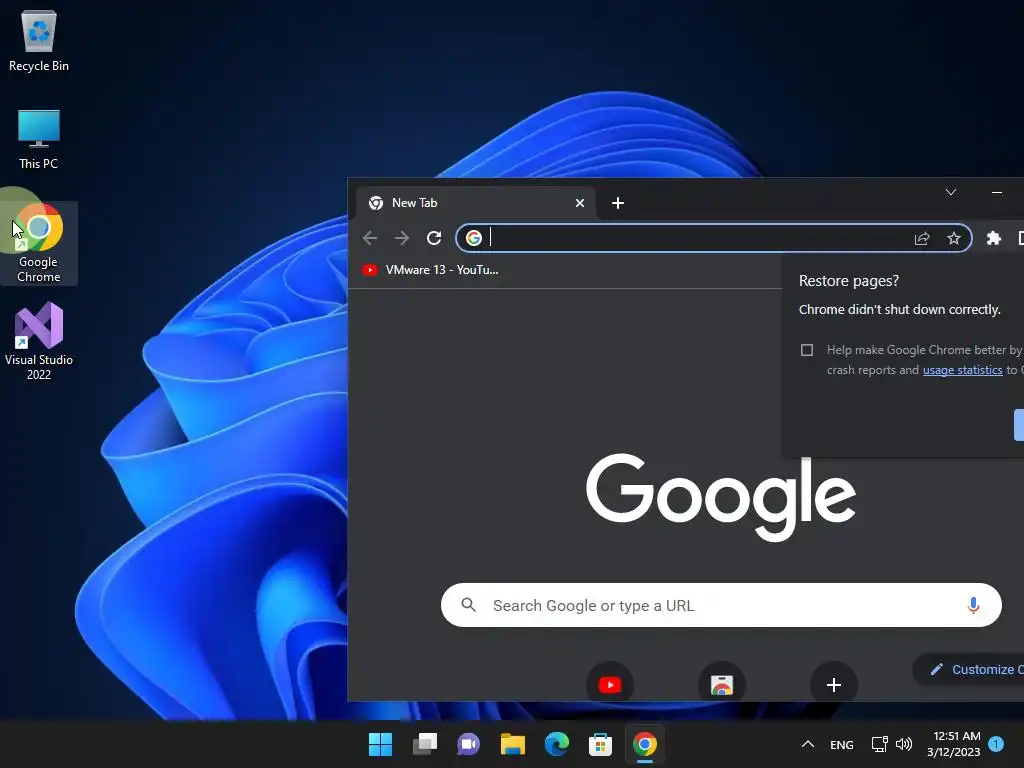Minimize the Chrome window
1024x768 pixels.
click(x=997, y=192)
